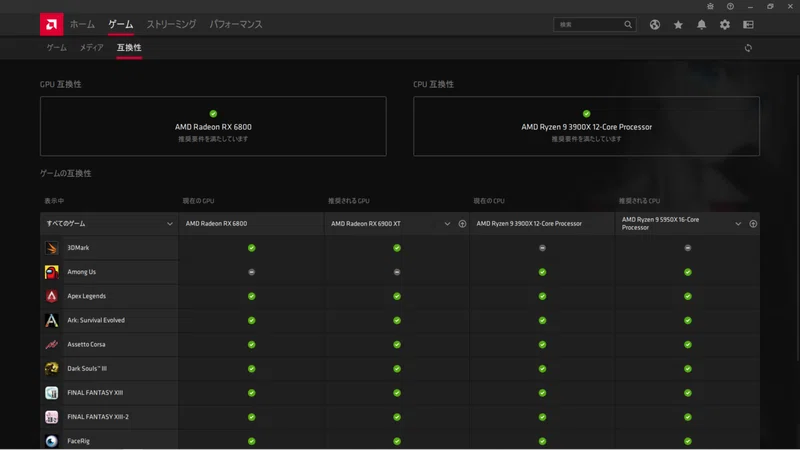Image resolution: width=800 pixels, height=450 pixels.
Task: Click the help question mark icon
Action: (730, 6)
